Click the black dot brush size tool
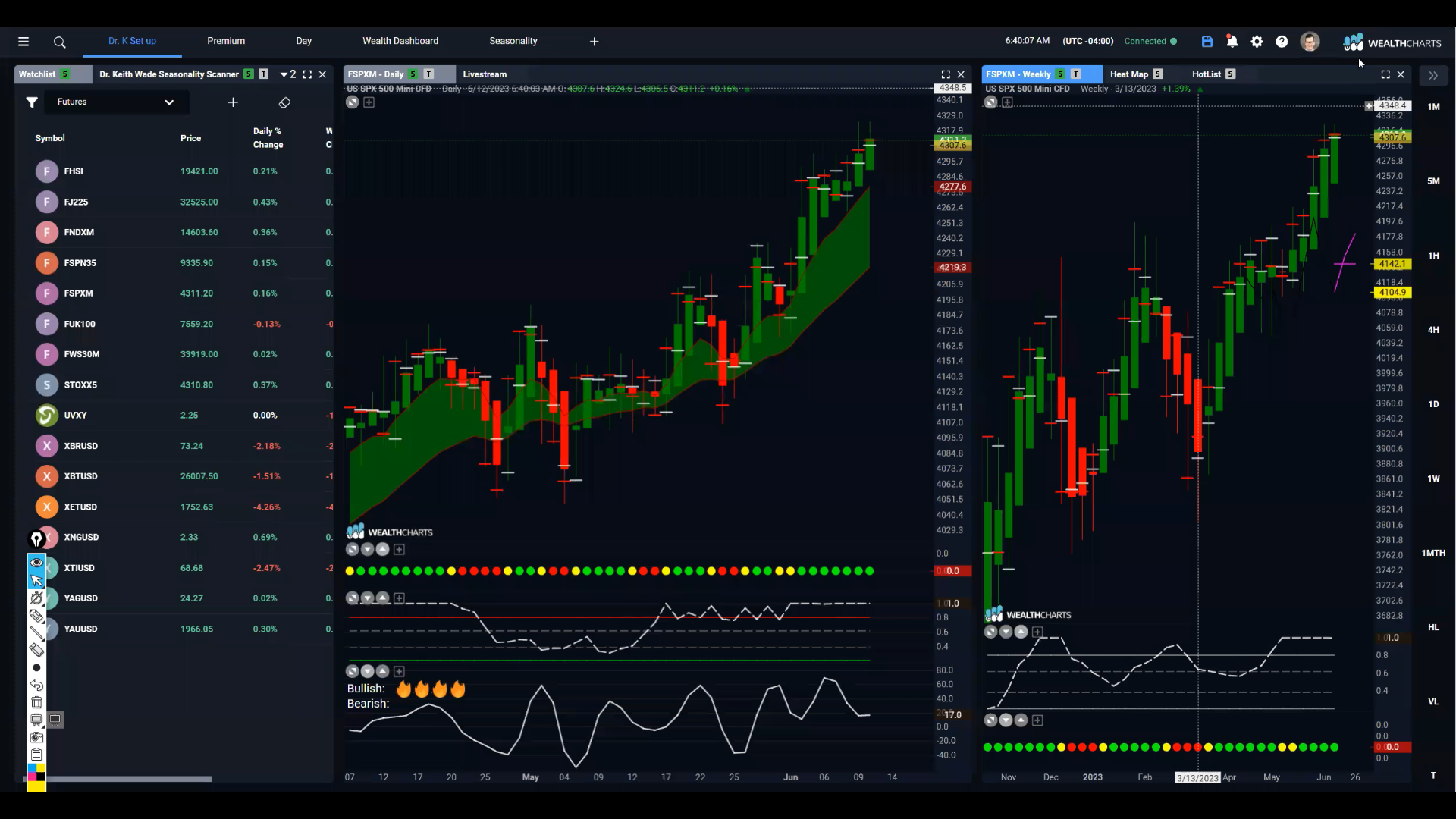This screenshot has width=1456, height=819. tap(36, 668)
